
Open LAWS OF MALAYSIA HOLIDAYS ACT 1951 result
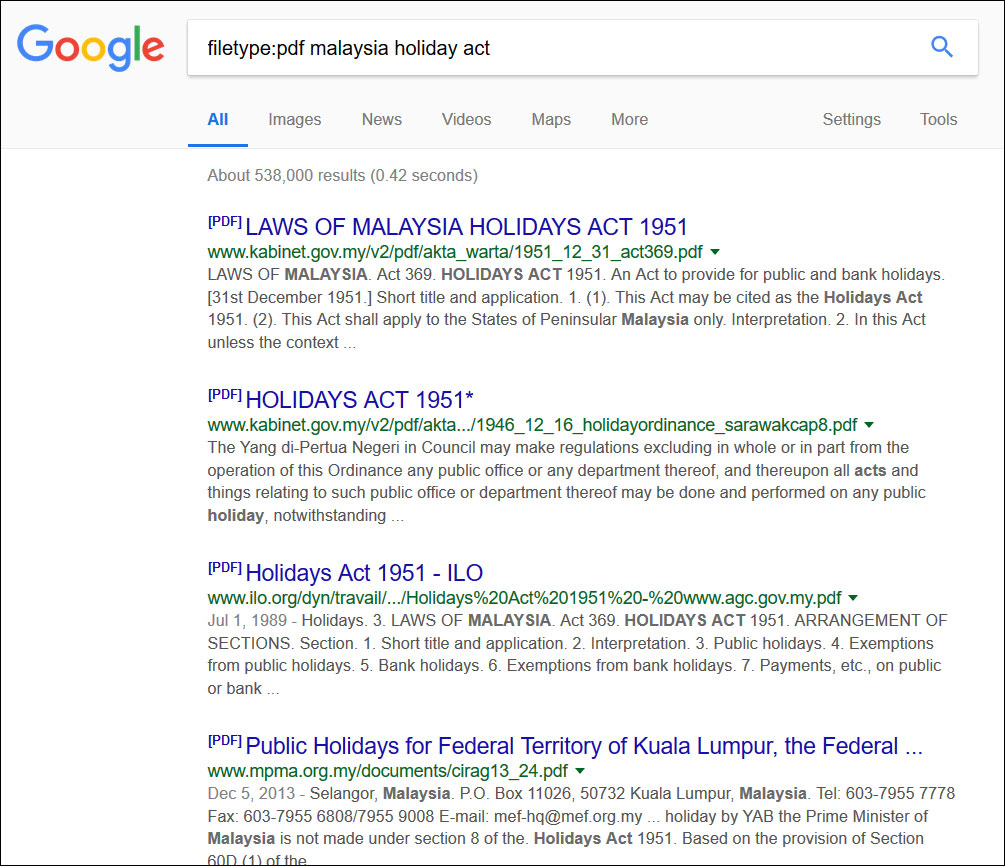(x=466, y=227)
